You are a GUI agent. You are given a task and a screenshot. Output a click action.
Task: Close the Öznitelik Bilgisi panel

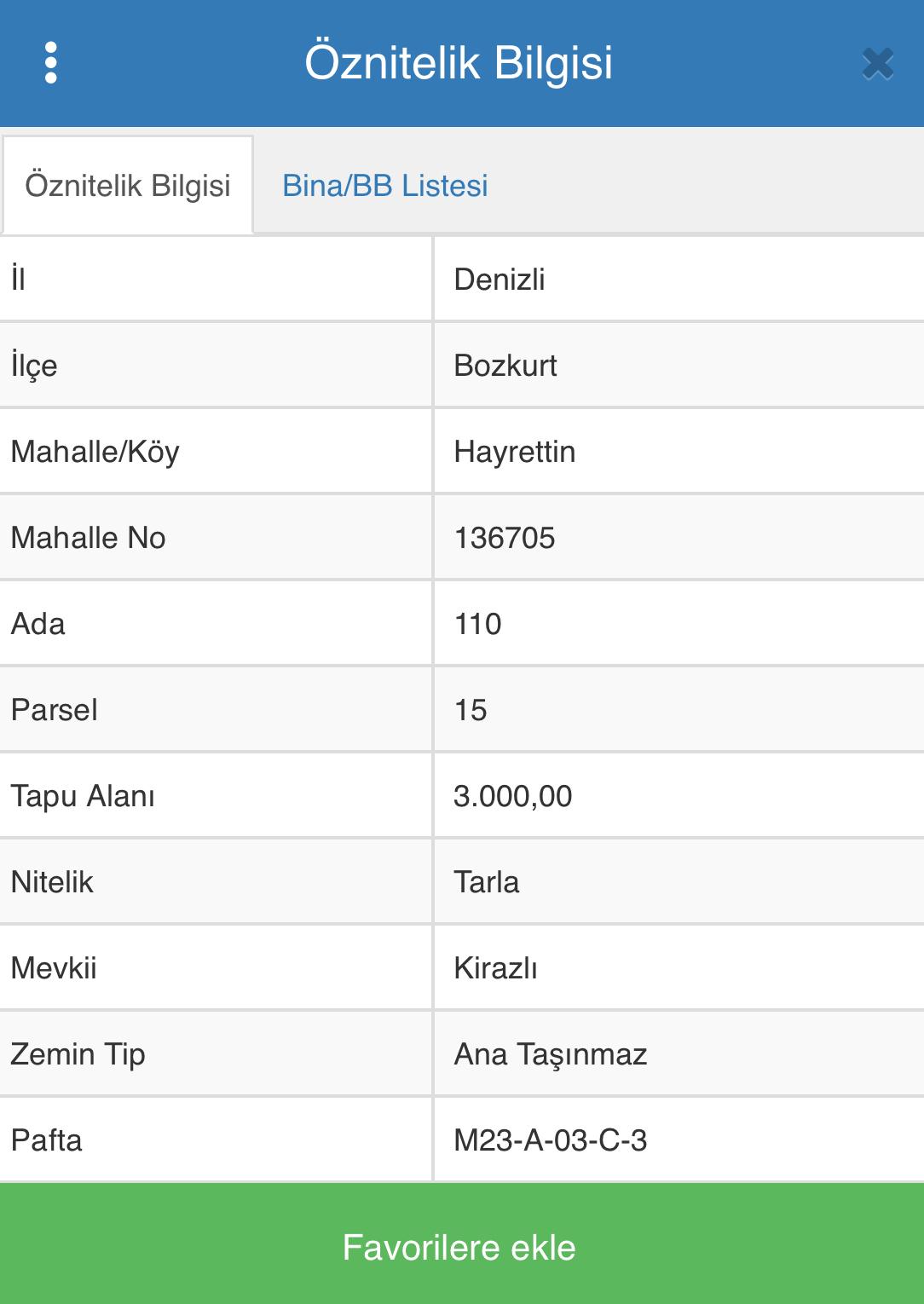coord(878,64)
